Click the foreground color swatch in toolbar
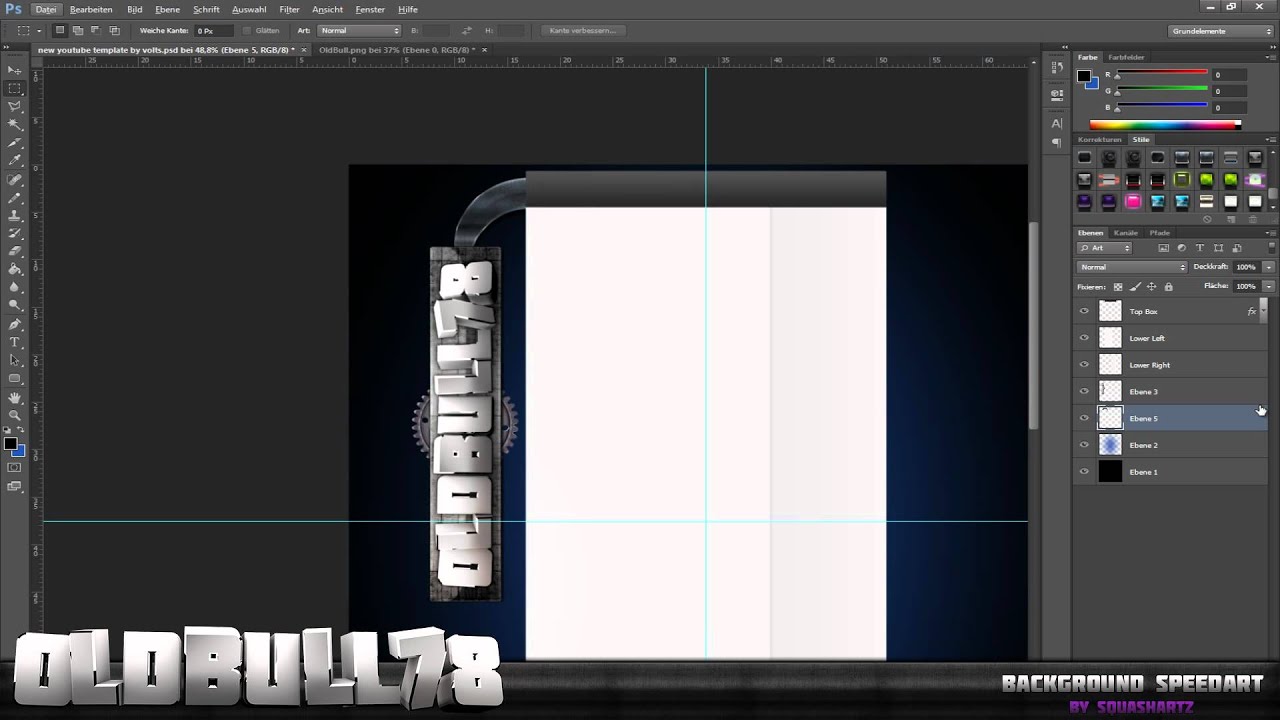The image size is (1280, 720). tap(10, 443)
